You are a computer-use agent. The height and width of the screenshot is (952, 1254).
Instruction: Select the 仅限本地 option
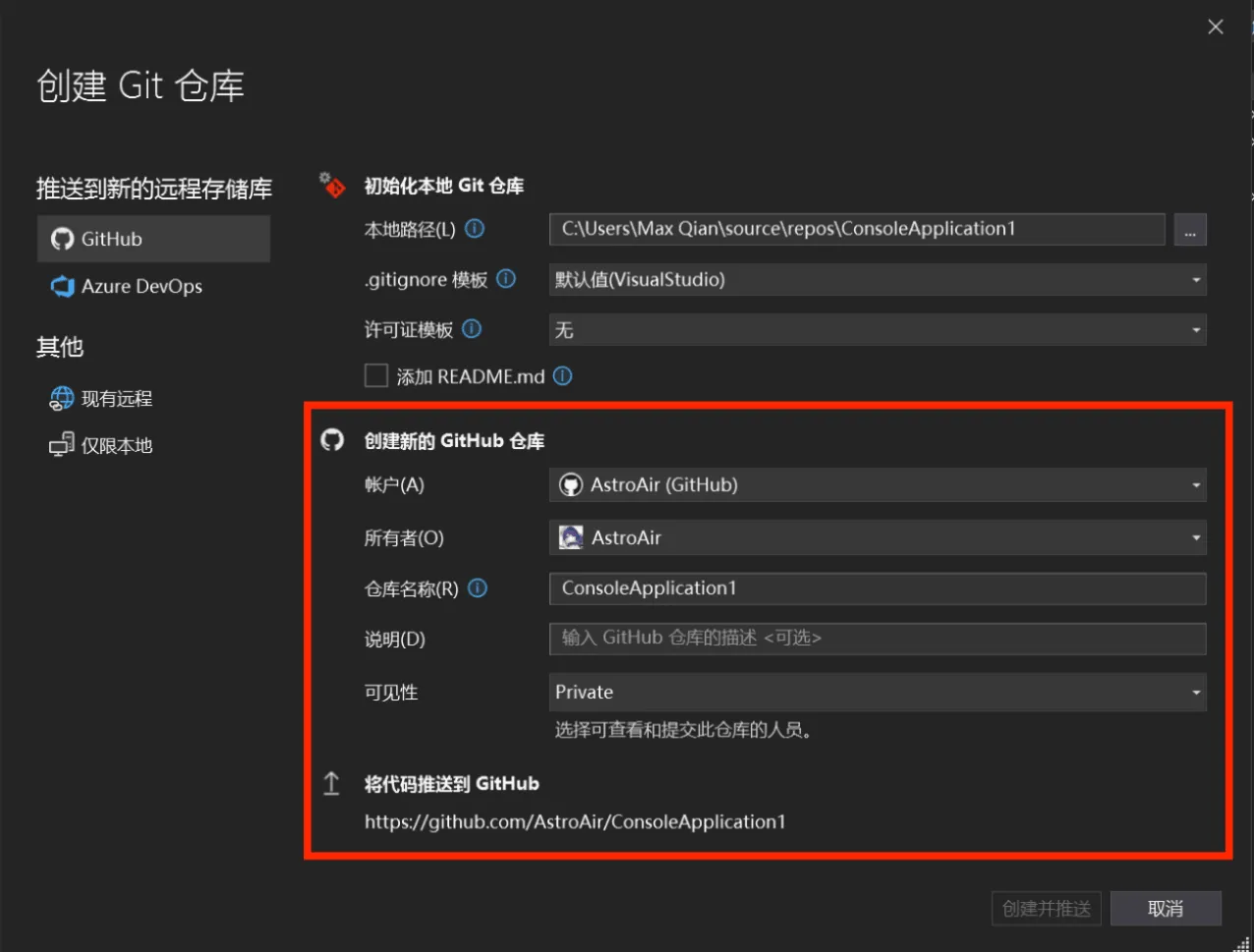tap(116, 445)
